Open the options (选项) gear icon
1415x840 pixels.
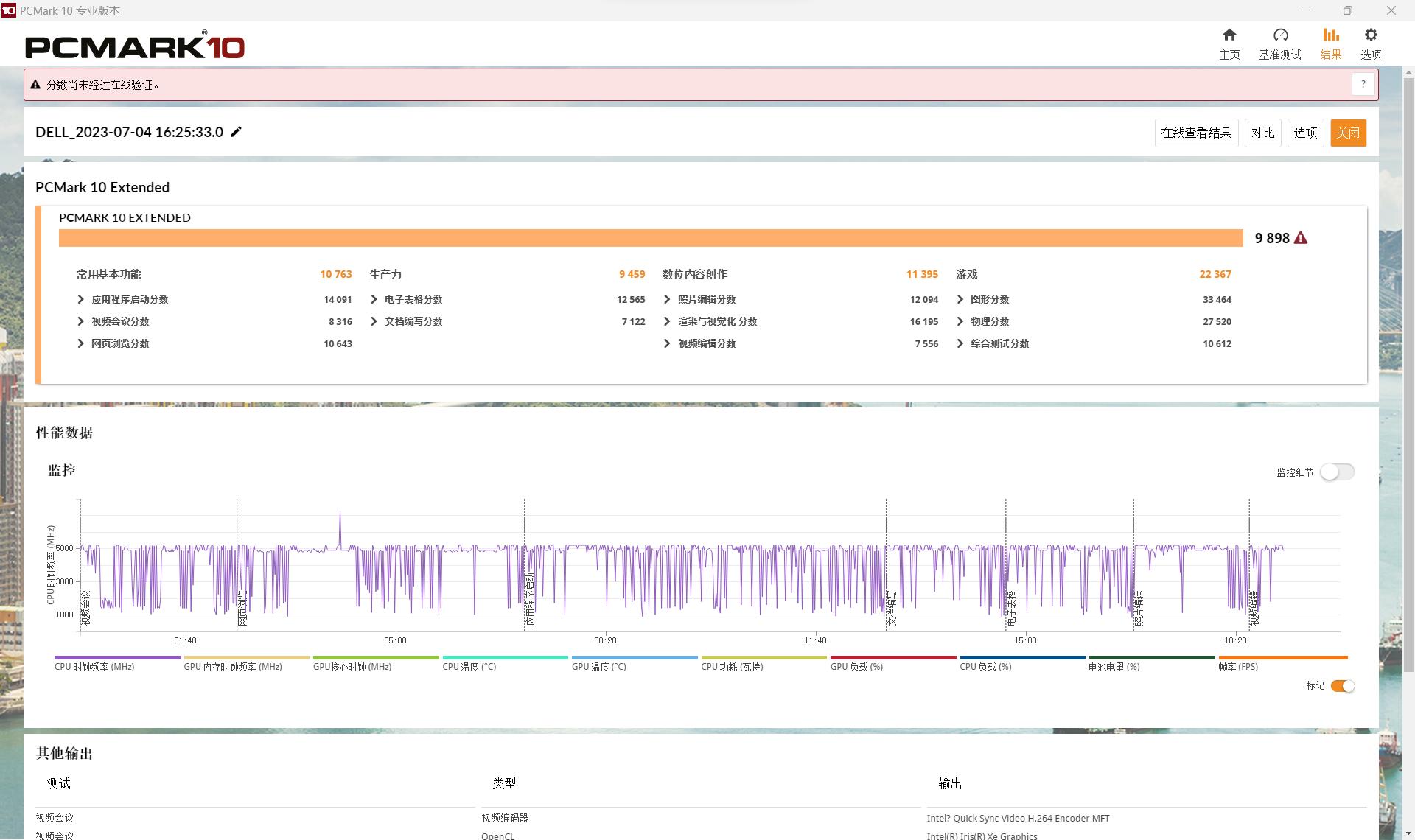[1370, 35]
